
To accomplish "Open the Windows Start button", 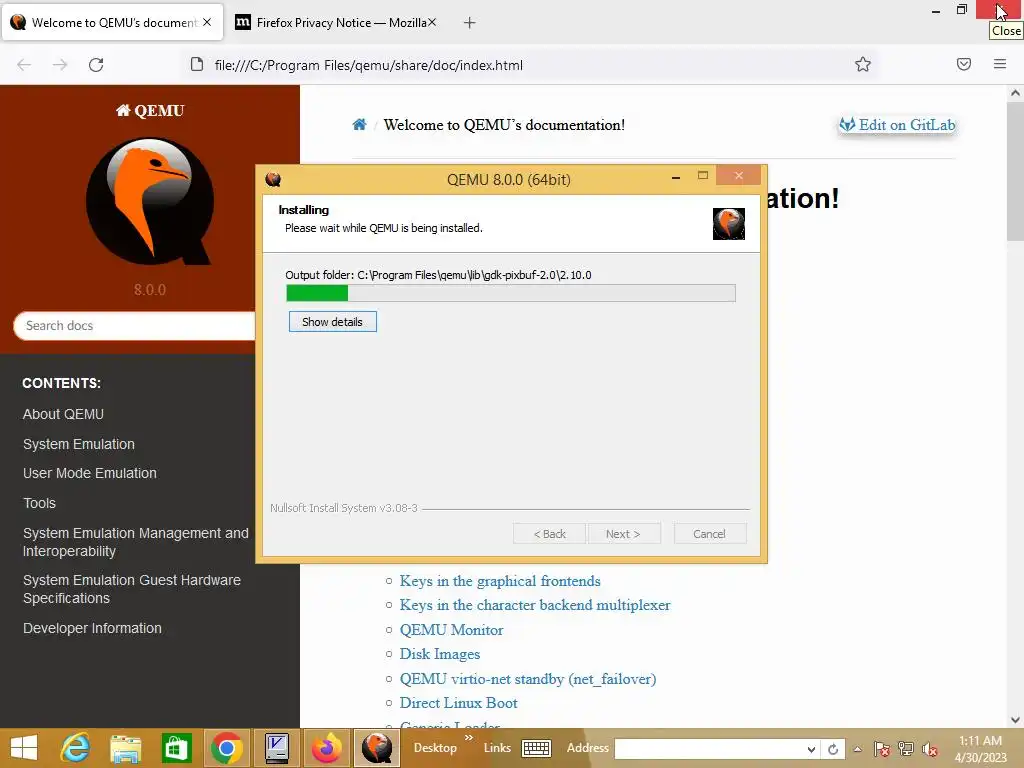I will 24,748.
